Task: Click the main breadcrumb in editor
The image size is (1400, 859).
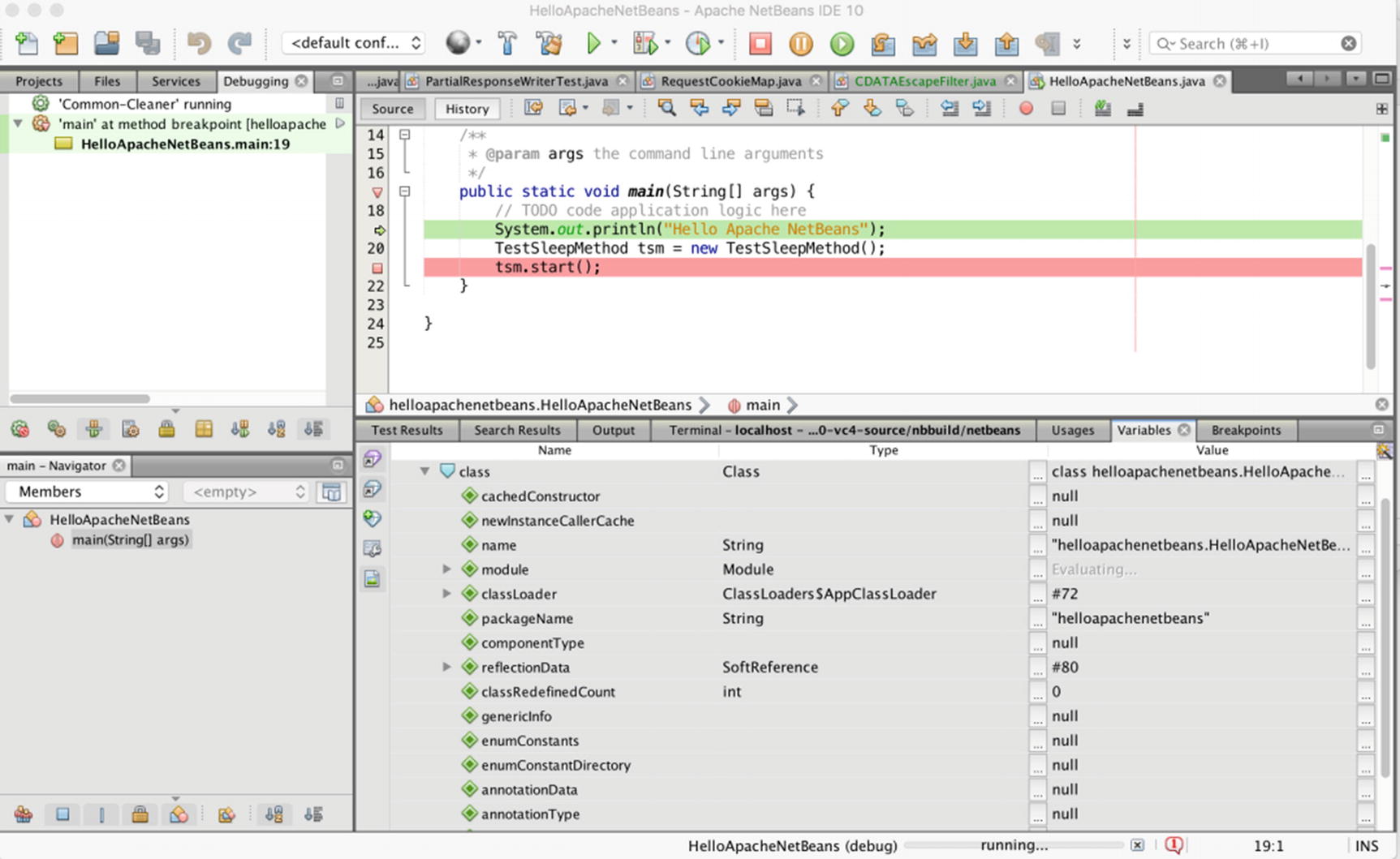Action: point(763,405)
